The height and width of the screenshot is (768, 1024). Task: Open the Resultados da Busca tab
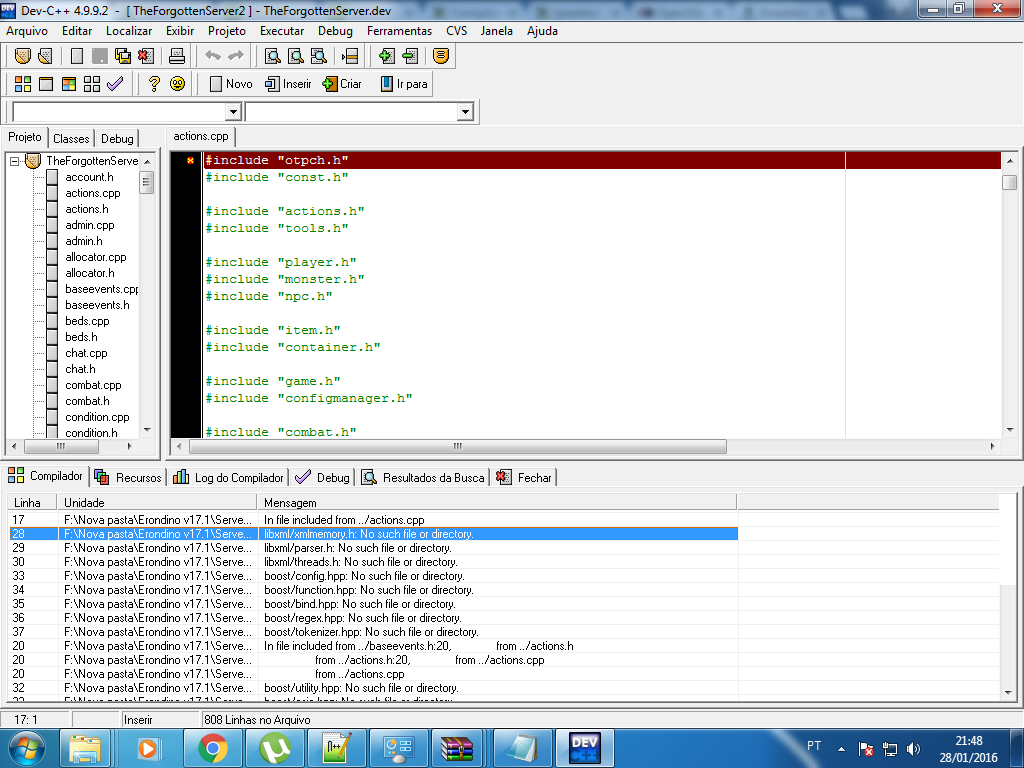pyautogui.click(x=423, y=477)
